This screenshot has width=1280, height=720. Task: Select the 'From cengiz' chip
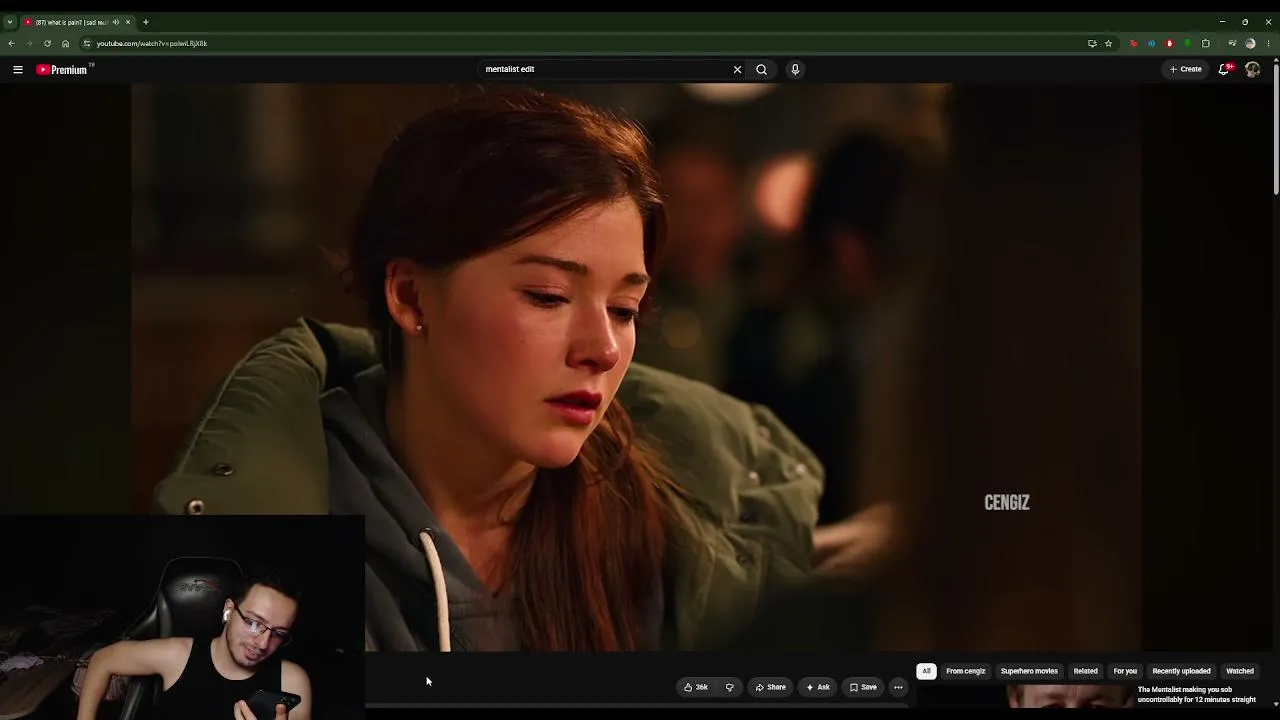tap(966, 671)
